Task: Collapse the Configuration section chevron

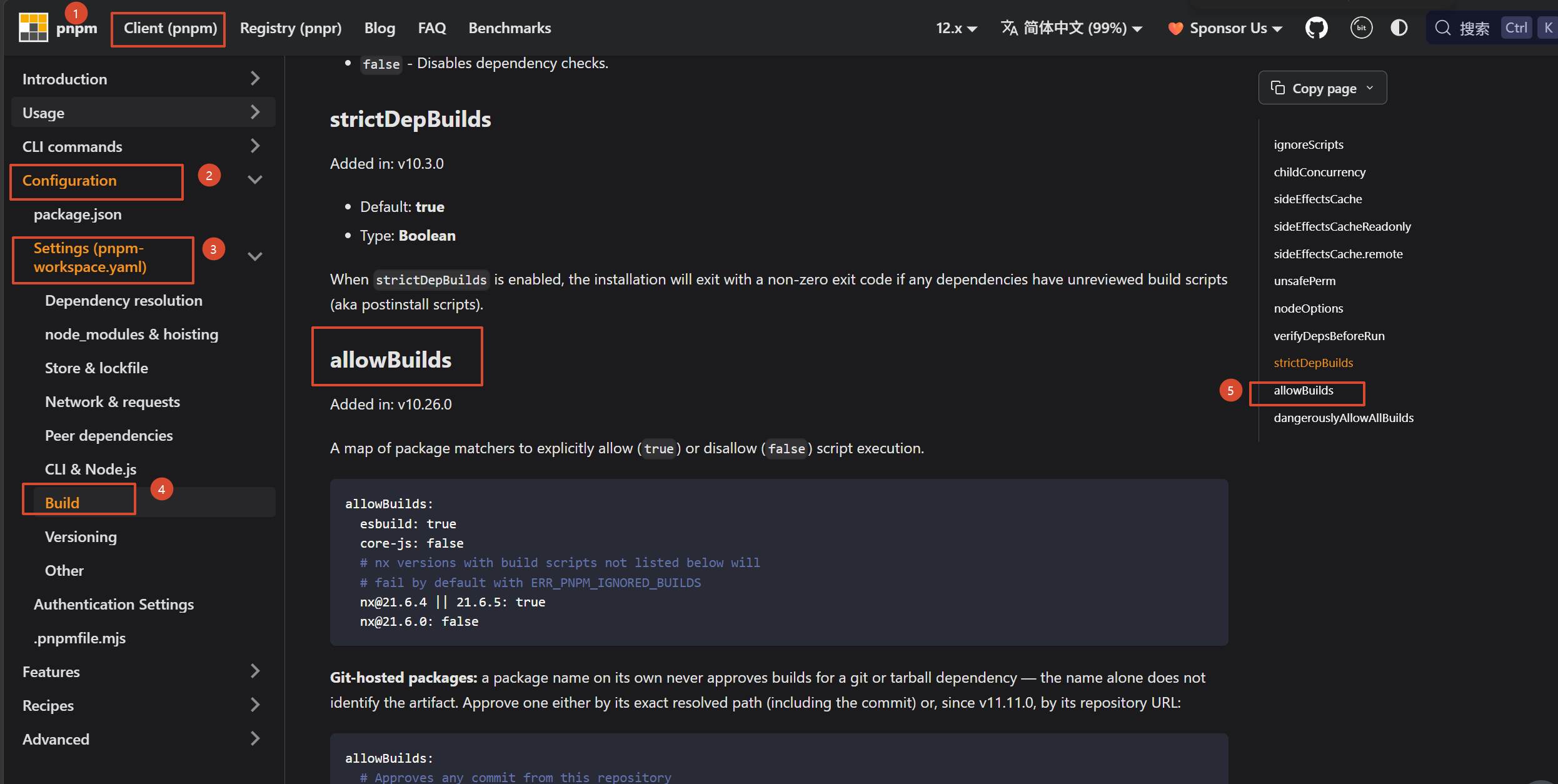Action: 254,180
